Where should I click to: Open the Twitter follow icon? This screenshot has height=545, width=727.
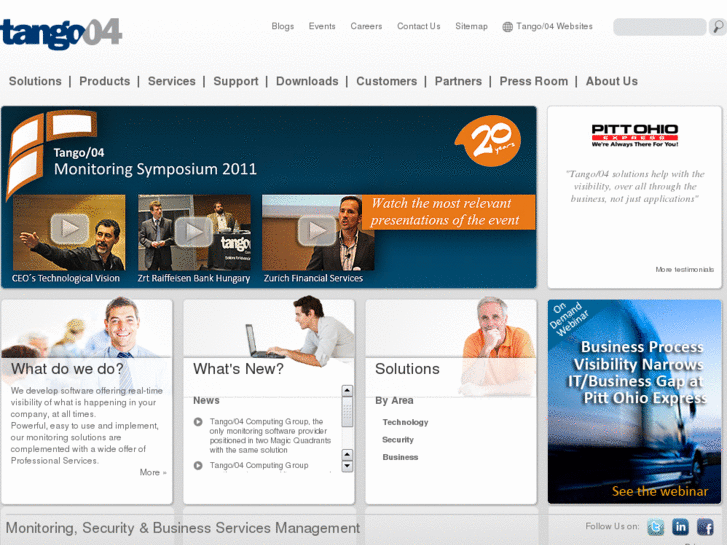(655, 527)
